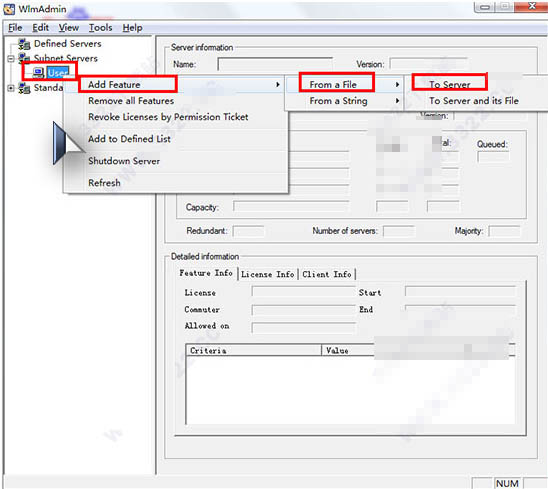Choose Revoke Licenses by Permission Ticket
548x489 pixels.
[x=168, y=117]
